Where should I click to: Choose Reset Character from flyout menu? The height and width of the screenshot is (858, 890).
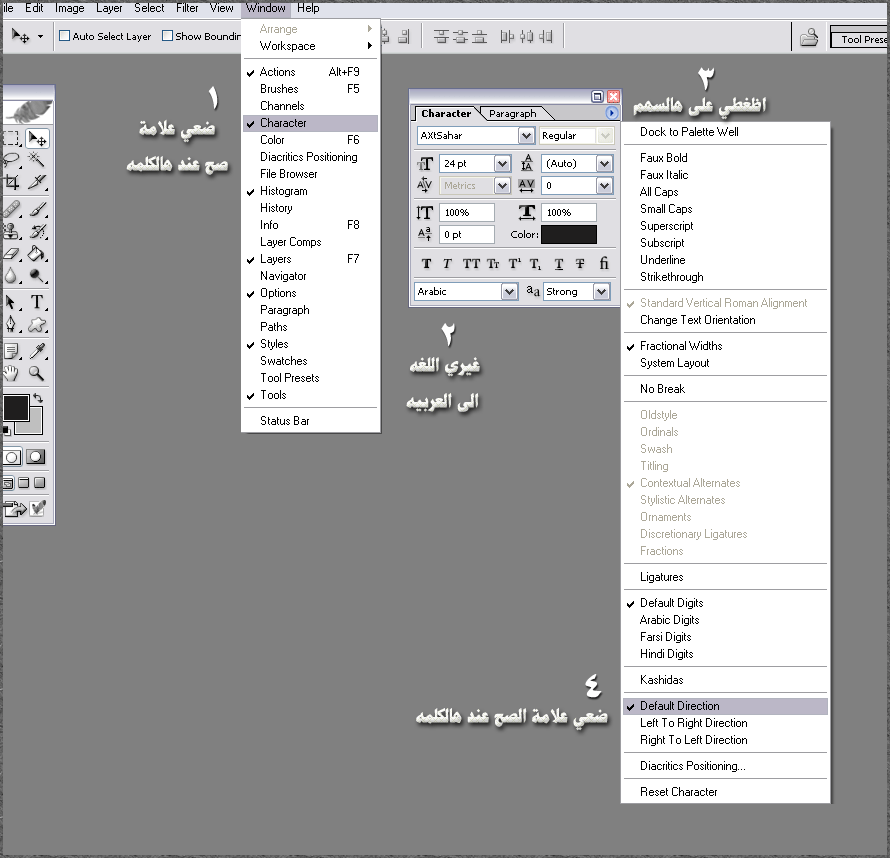click(x=679, y=792)
